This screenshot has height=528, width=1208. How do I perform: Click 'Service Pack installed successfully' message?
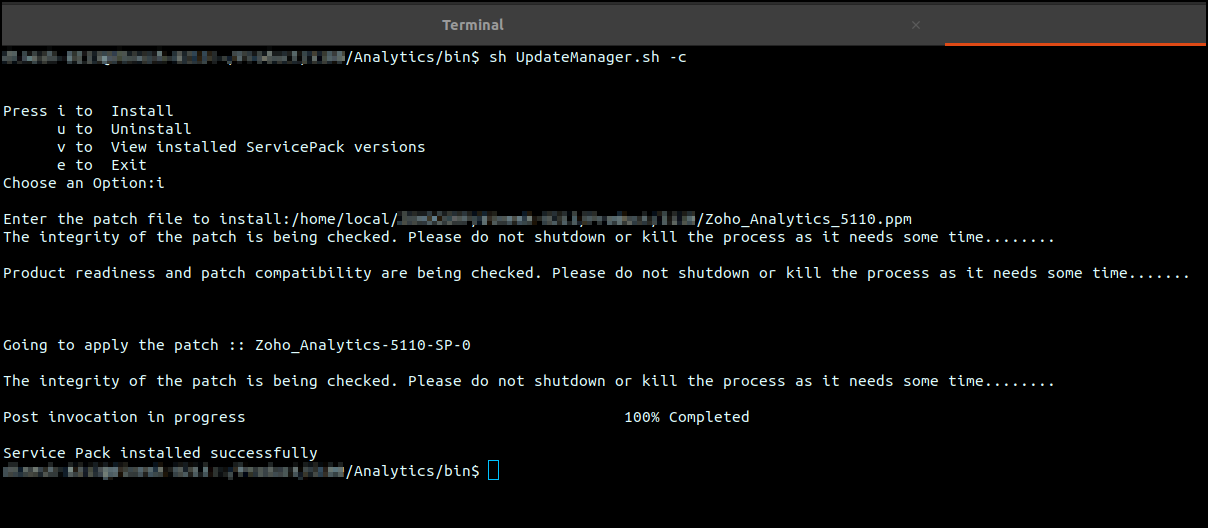point(160,453)
